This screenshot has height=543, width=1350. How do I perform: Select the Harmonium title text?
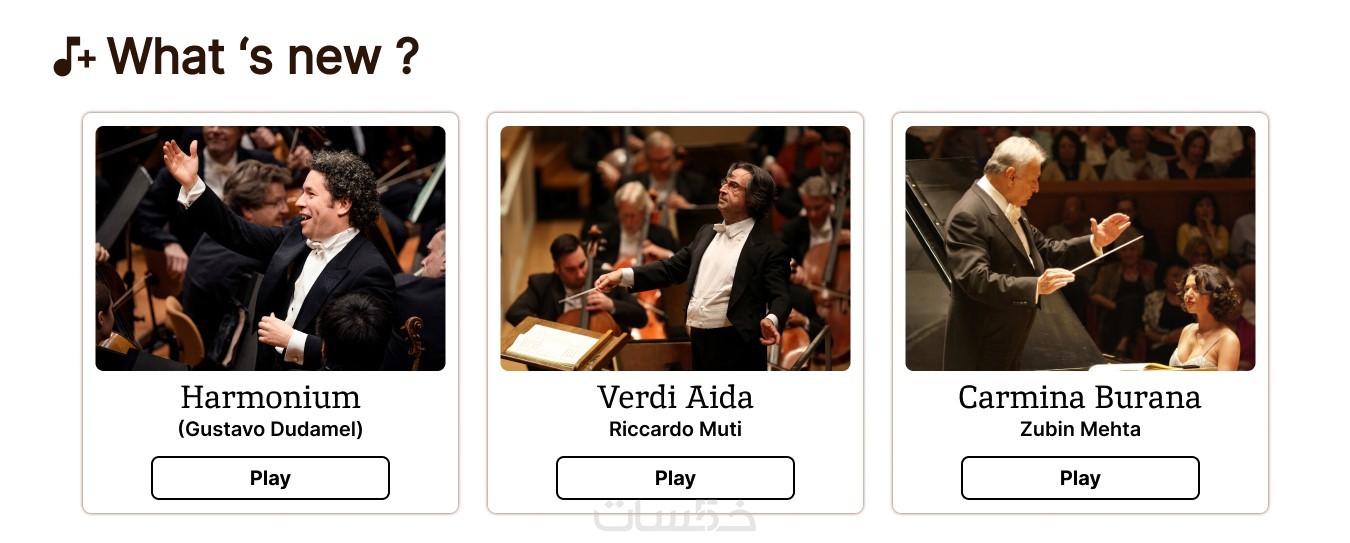click(x=270, y=397)
